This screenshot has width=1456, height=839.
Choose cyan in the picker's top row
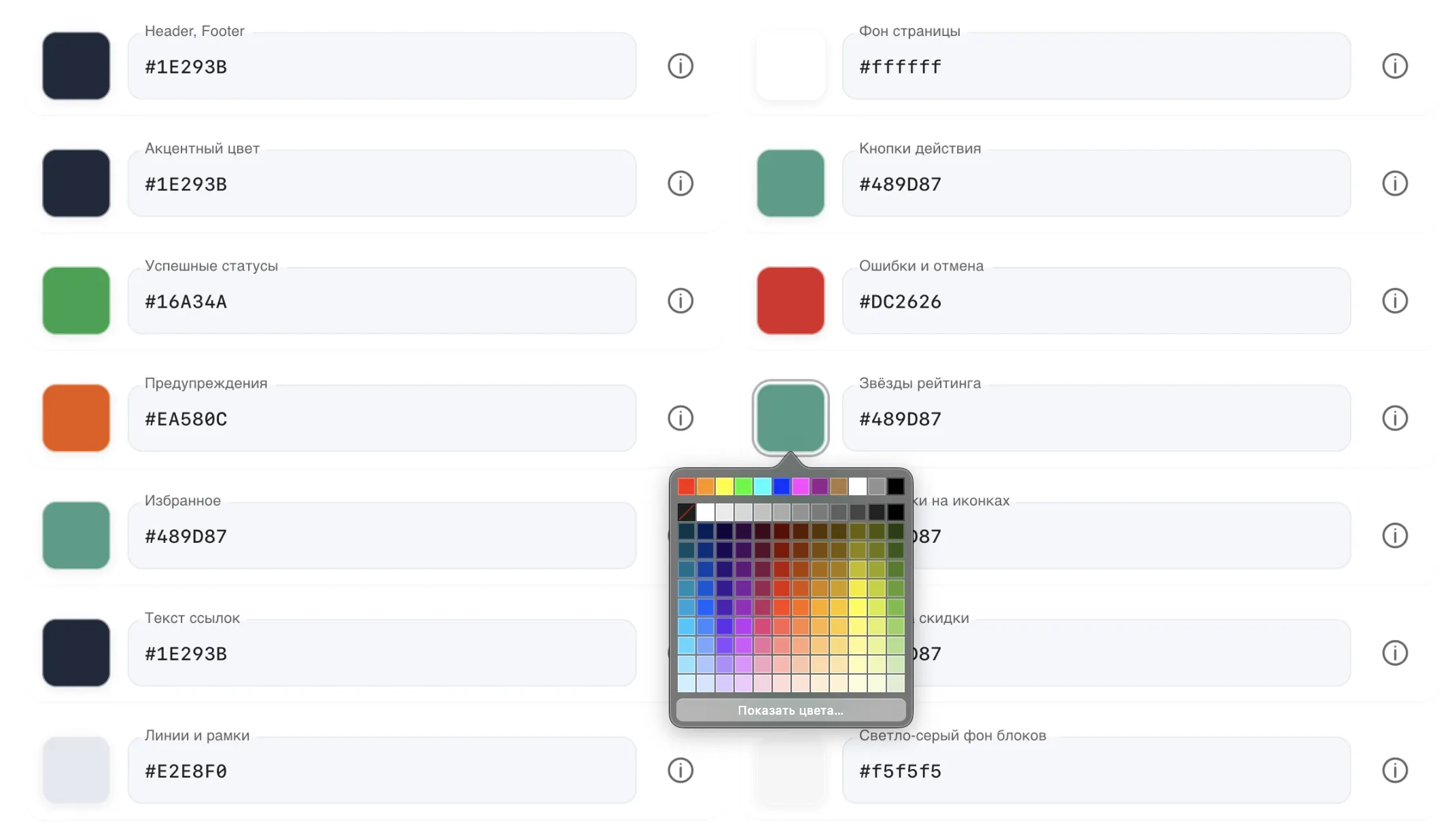pos(763,486)
